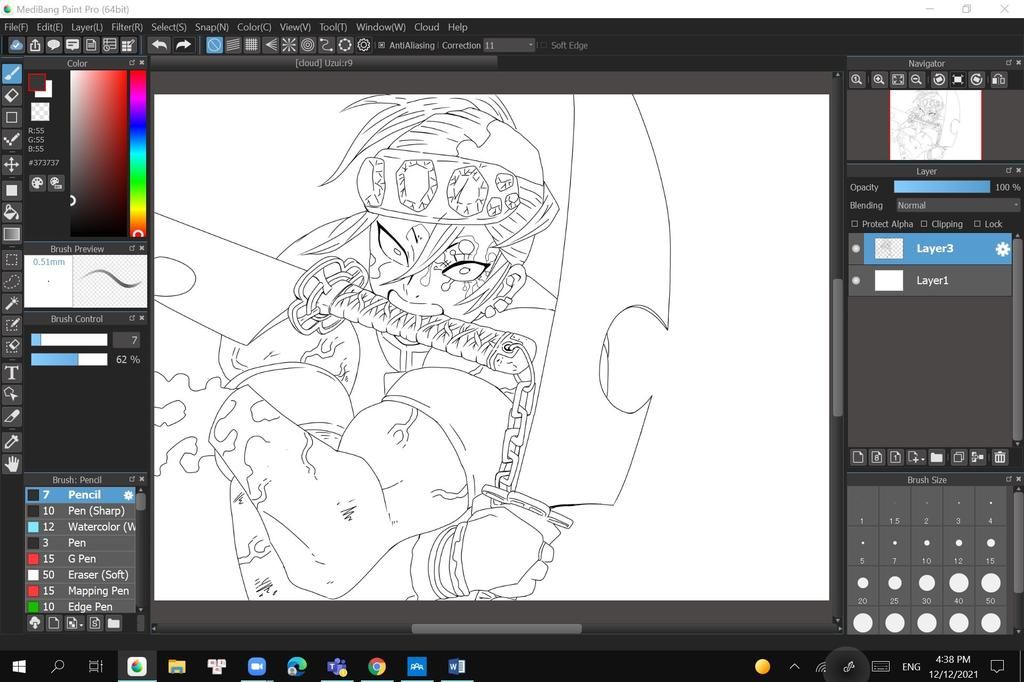This screenshot has width=1024, height=682.
Task: Select the Gradient tool
Action: (12, 234)
